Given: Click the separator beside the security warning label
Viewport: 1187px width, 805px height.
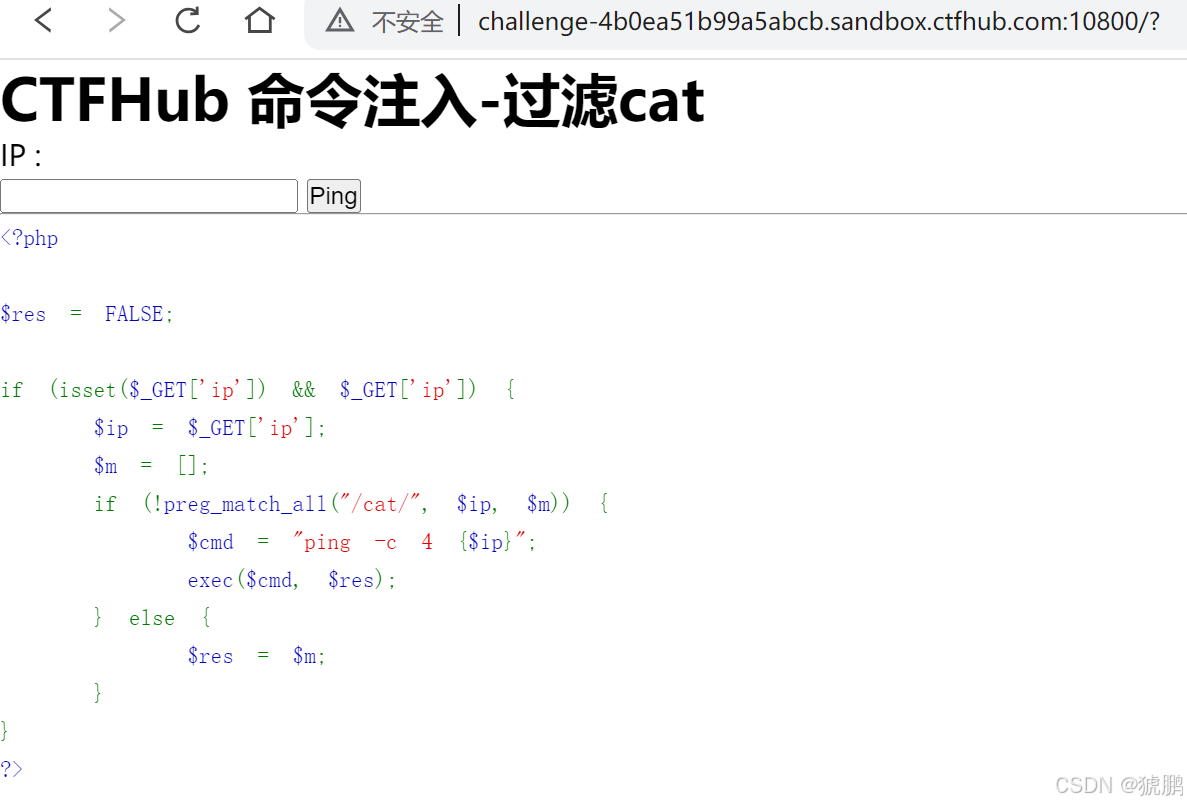Looking at the screenshot, I should click(457, 20).
